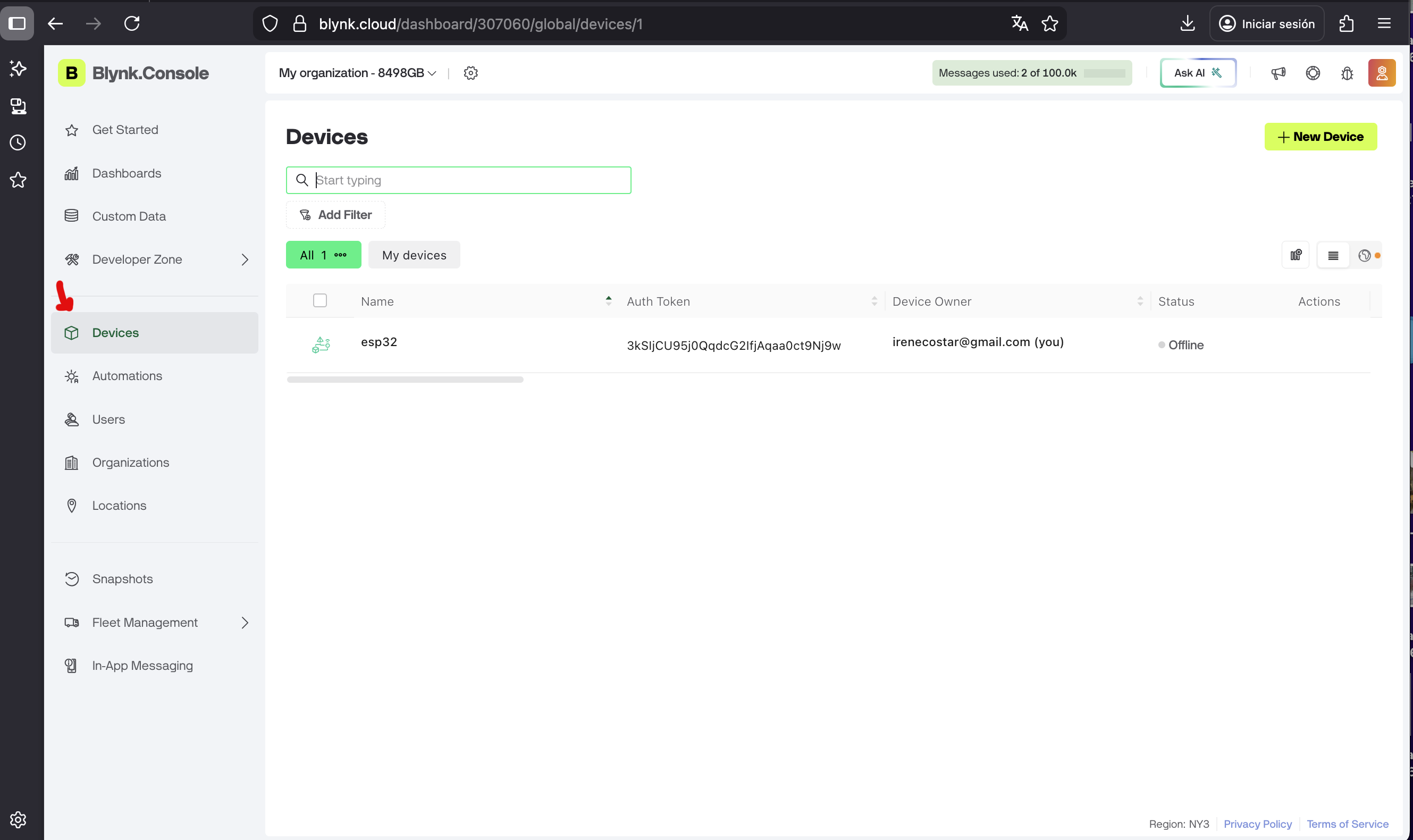Switch to dashboard widgets view toggle
1413x840 pixels.
(x=1296, y=255)
